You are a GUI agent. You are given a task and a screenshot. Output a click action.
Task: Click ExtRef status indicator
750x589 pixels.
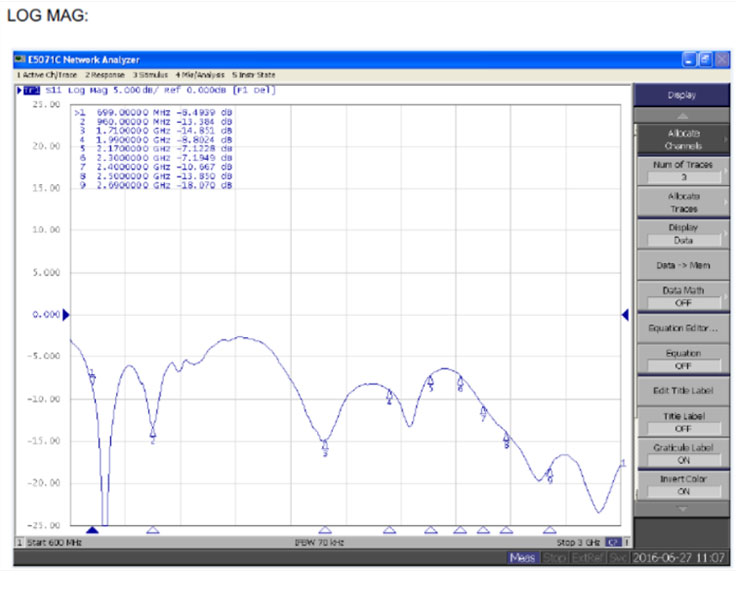pyautogui.click(x=588, y=558)
